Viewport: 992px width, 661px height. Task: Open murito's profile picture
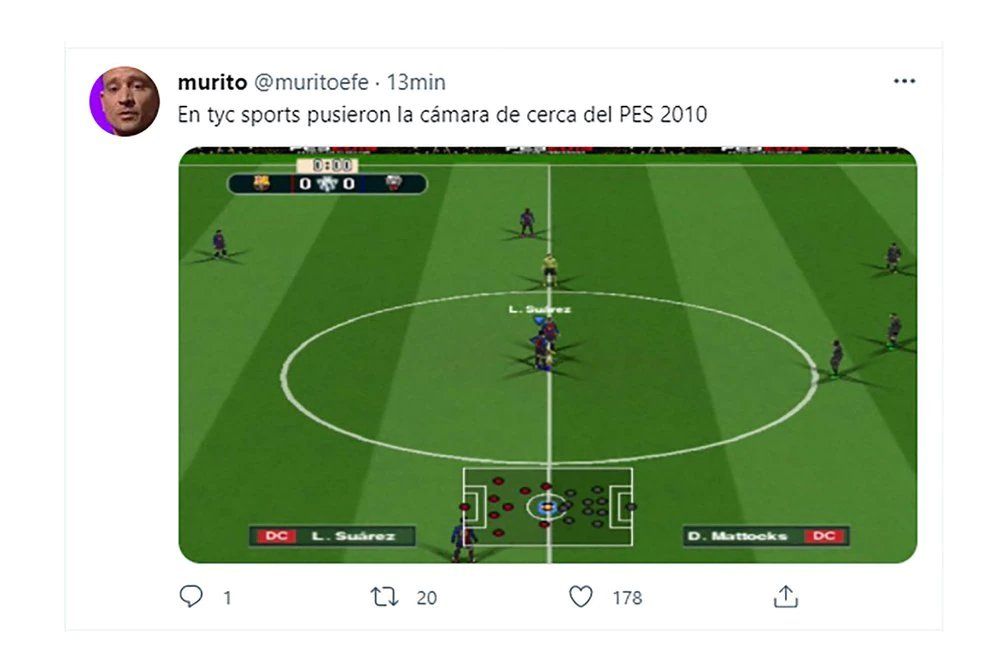tap(125, 101)
